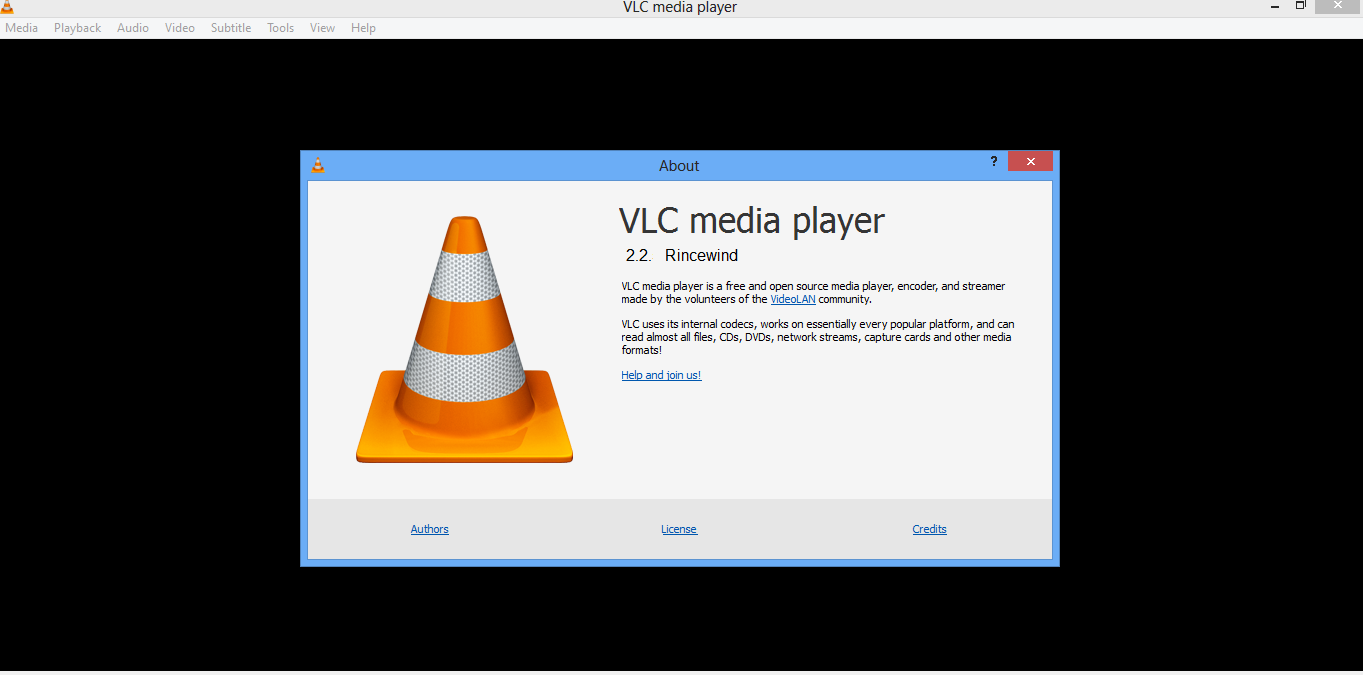Click the large VLC cone logo image
The image size is (1363, 675).
coord(464,340)
